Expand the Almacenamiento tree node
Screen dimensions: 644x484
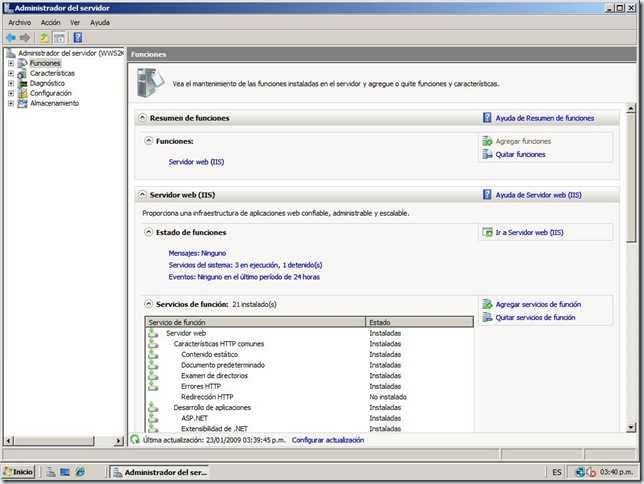click(11, 104)
